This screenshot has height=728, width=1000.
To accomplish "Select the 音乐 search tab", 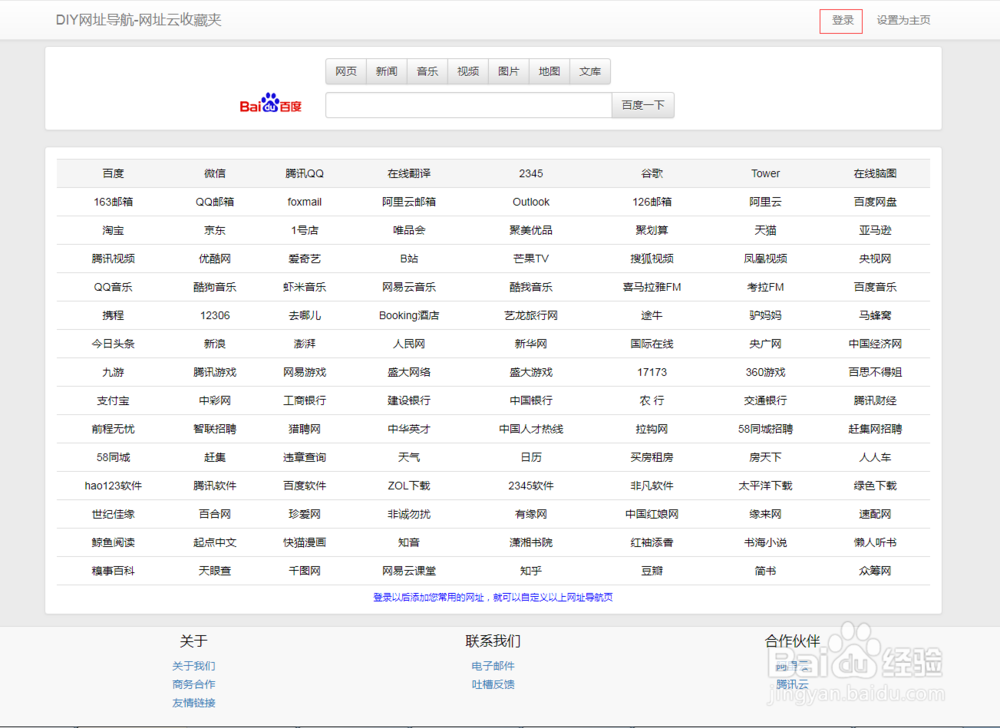I will (427, 71).
